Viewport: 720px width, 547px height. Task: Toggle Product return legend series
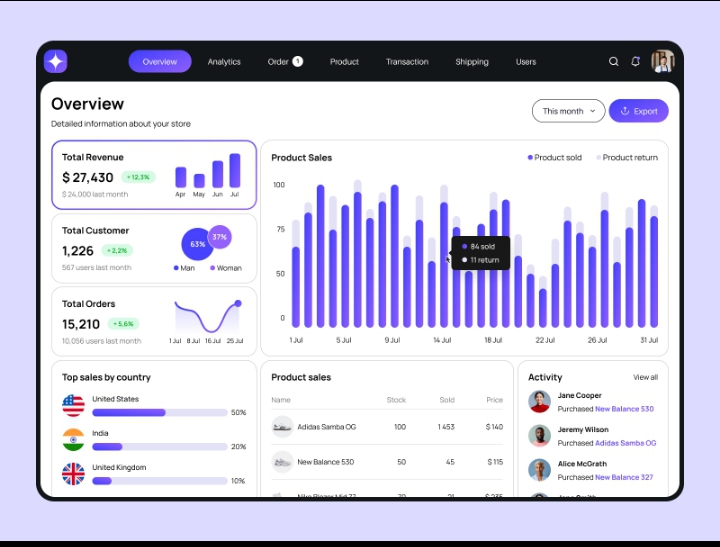coord(627,158)
